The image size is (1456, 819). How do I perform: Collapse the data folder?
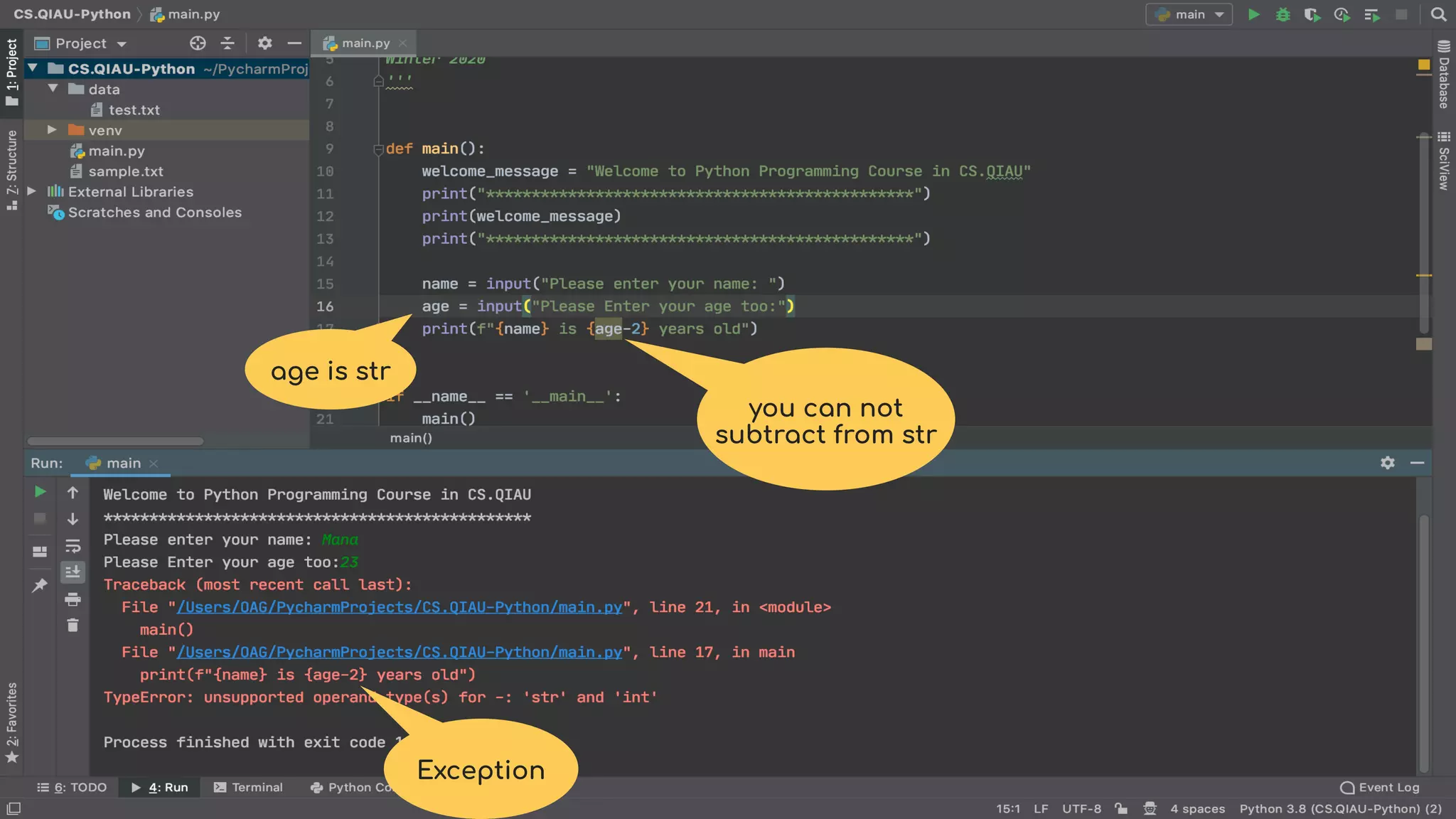coord(53,89)
